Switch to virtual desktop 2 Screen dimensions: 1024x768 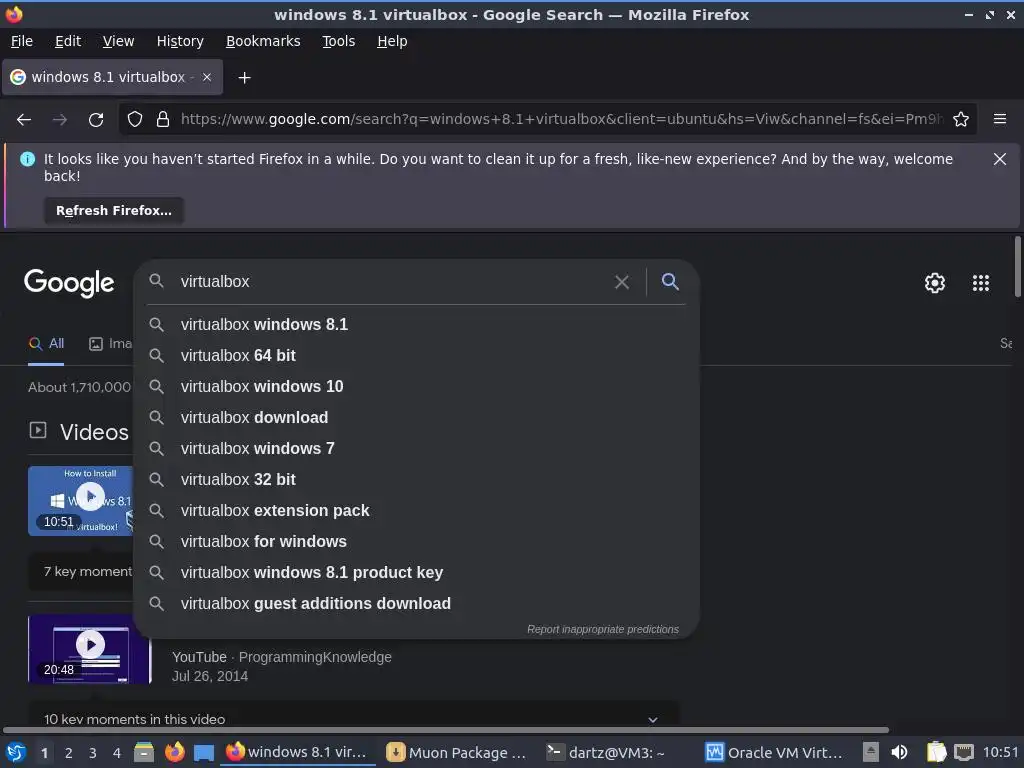click(x=69, y=753)
